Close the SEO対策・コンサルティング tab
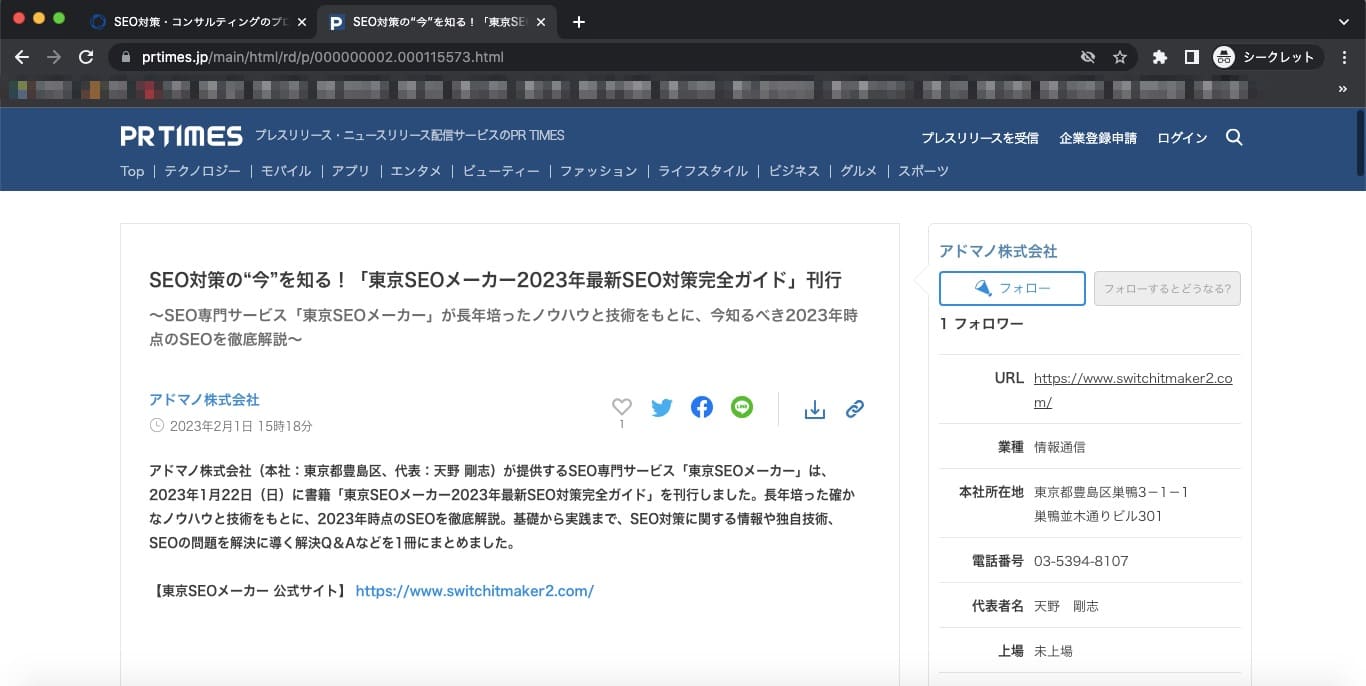The height and width of the screenshot is (686, 1366). [302, 22]
